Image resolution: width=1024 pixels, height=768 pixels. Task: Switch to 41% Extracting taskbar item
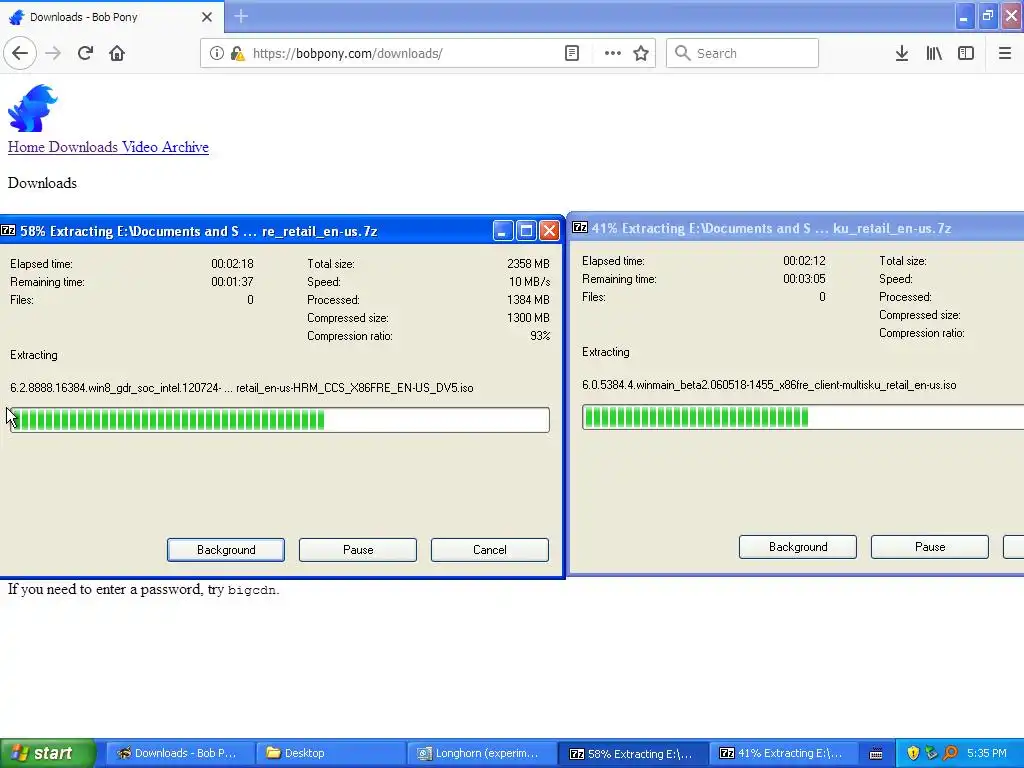[783, 753]
